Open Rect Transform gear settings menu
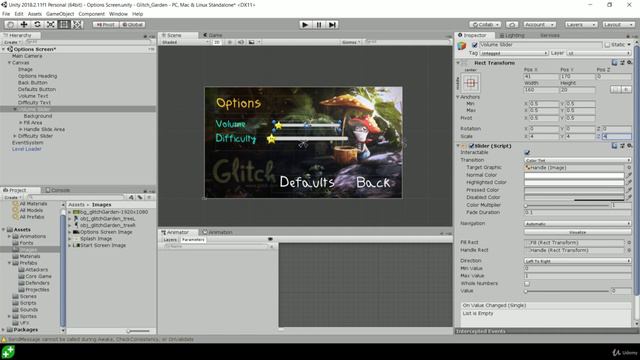The width and height of the screenshot is (640, 360). coord(629,62)
